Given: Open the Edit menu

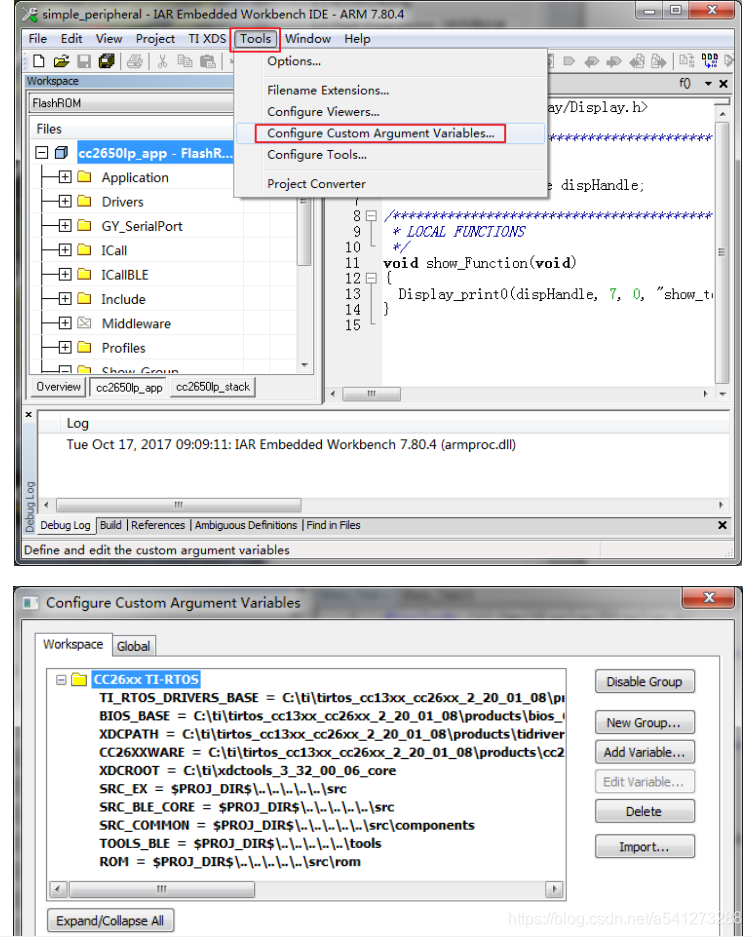Looking at the screenshot, I should coord(71,39).
